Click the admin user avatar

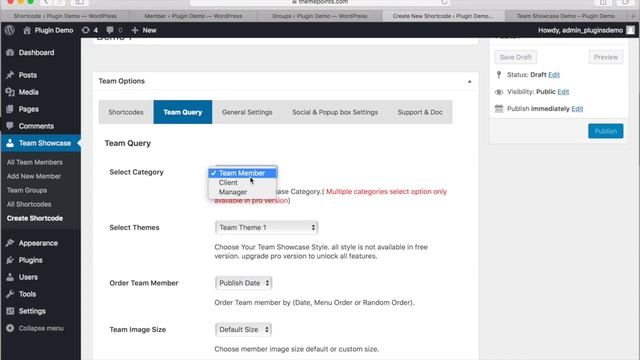[x=631, y=30]
